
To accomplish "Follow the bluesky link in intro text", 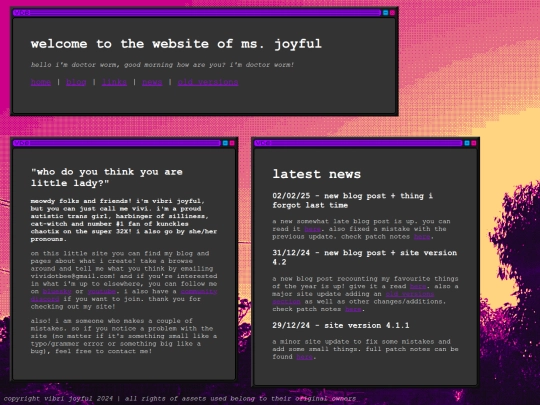I will (x=57, y=292).
